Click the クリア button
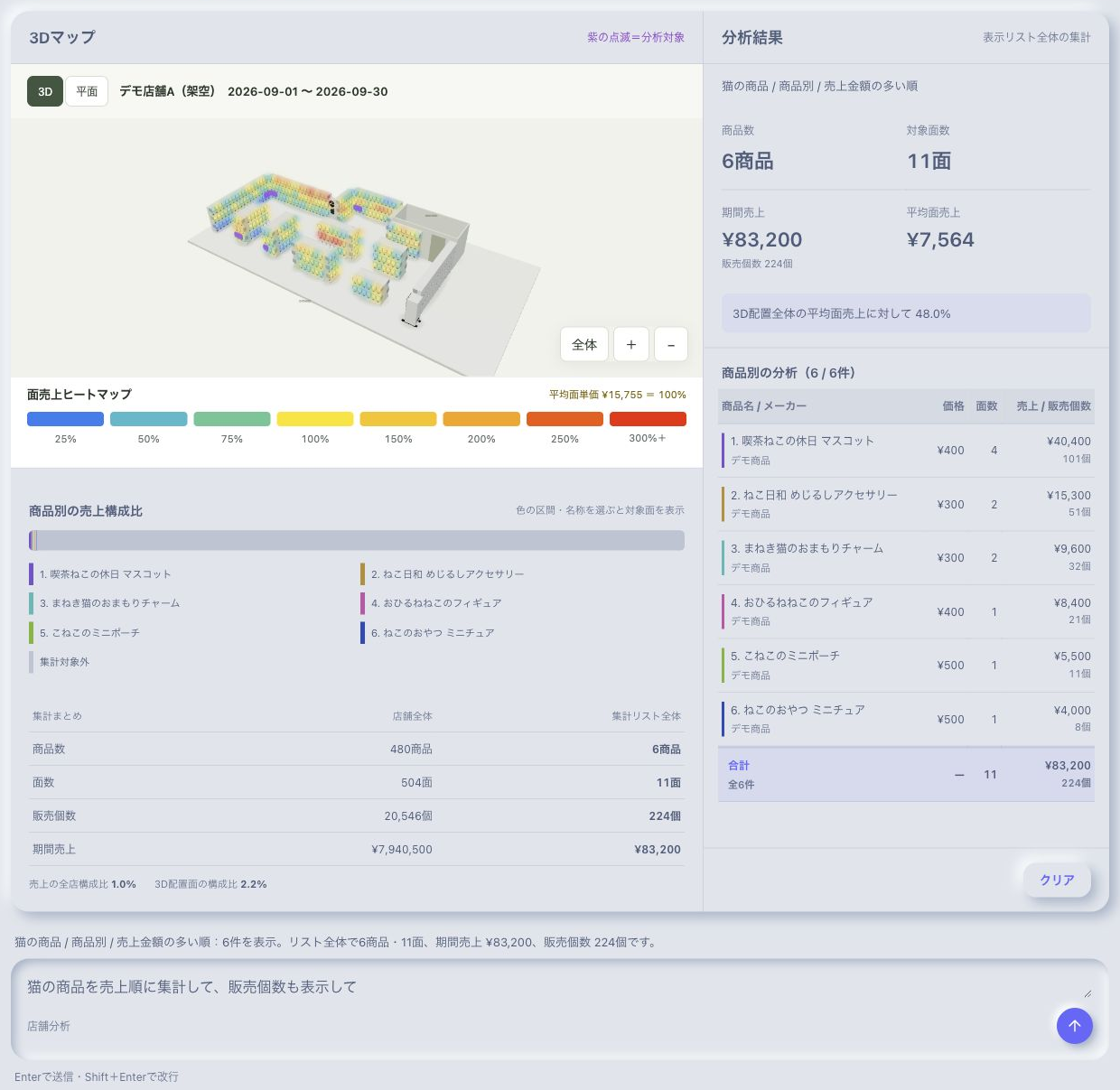This screenshot has height=1090, width=1120. [x=1057, y=880]
